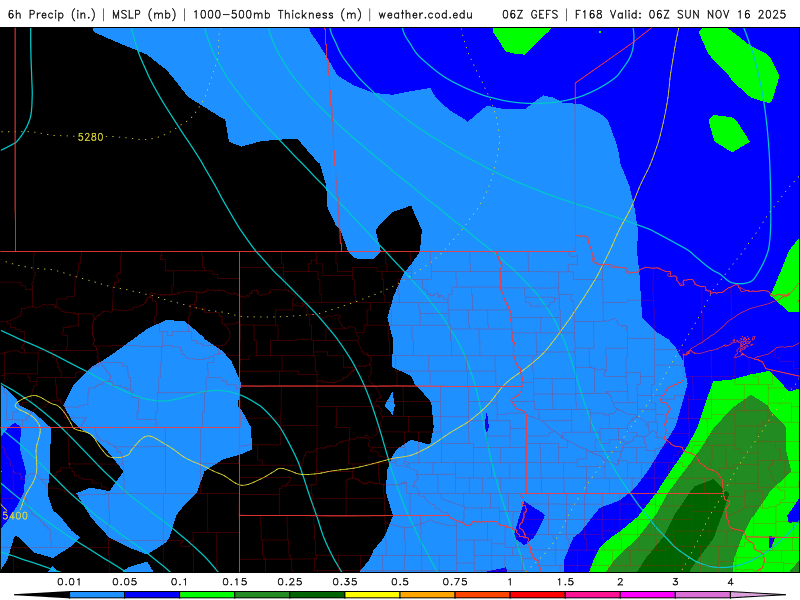The width and height of the screenshot is (800, 600).
Task: Click the '0.25' legend value
Action: click(290, 582)
